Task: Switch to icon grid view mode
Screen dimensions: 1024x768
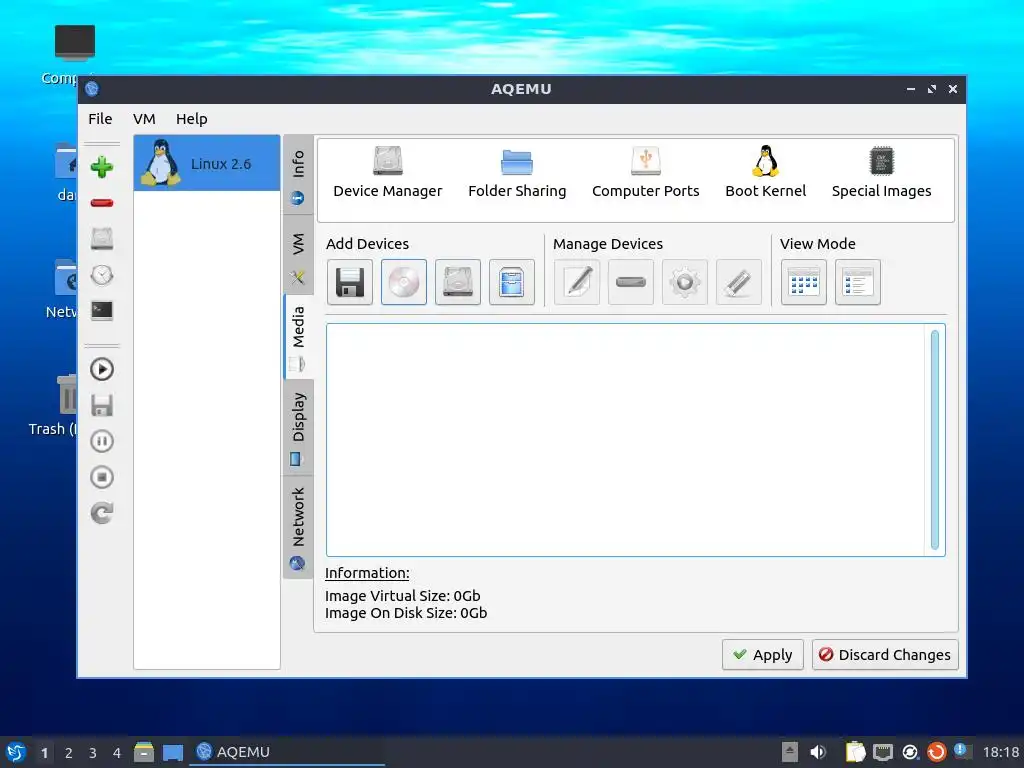Action: click(804, 282)
